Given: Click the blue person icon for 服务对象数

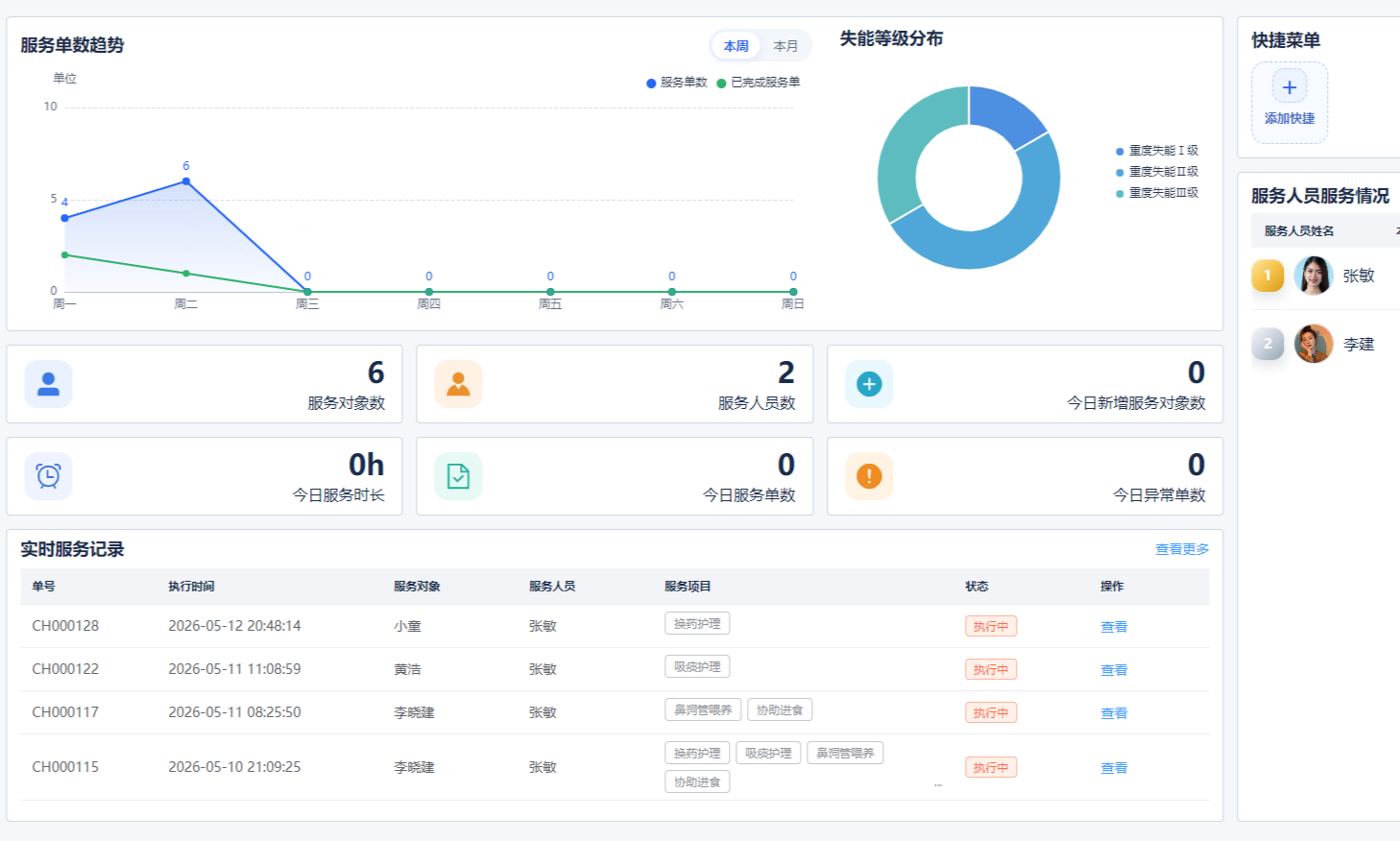Looking at the screenshot, I should 48,384.
